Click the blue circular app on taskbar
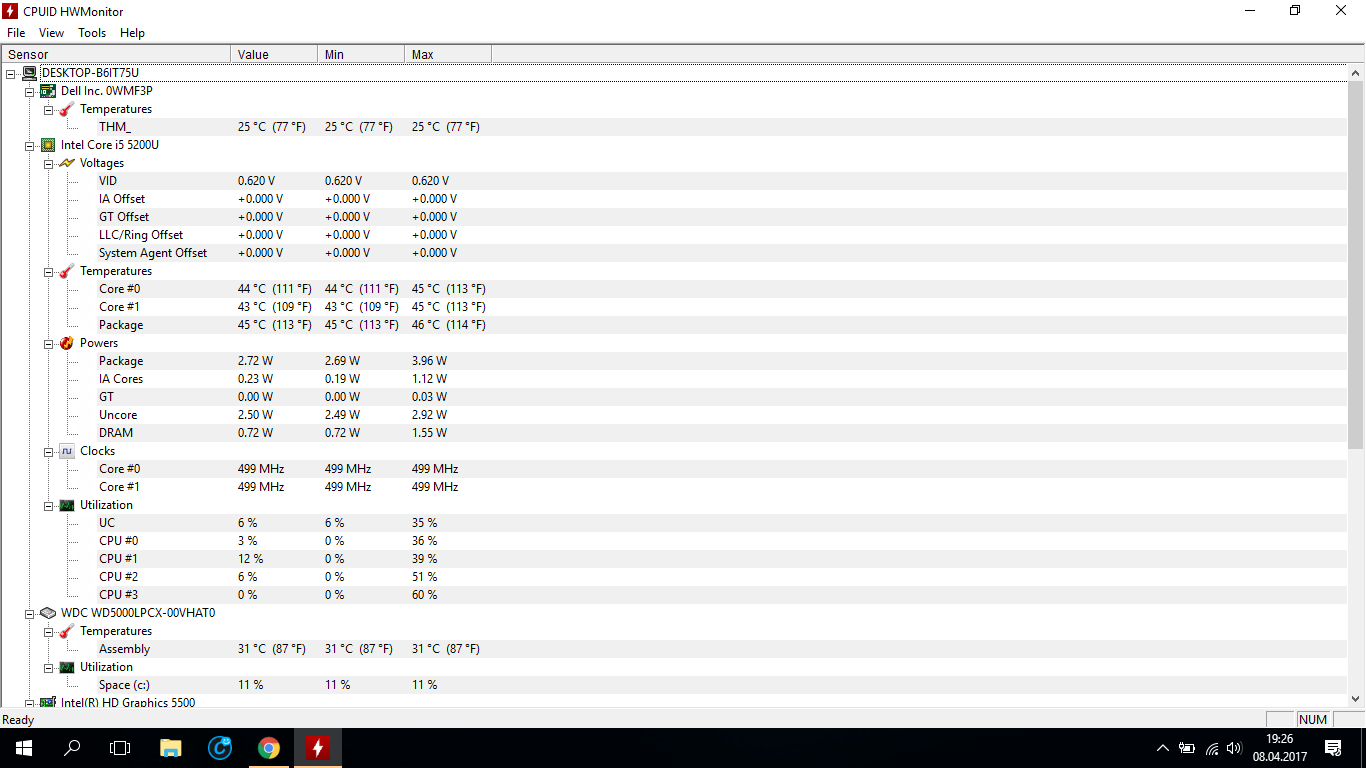 pos(219,748)
